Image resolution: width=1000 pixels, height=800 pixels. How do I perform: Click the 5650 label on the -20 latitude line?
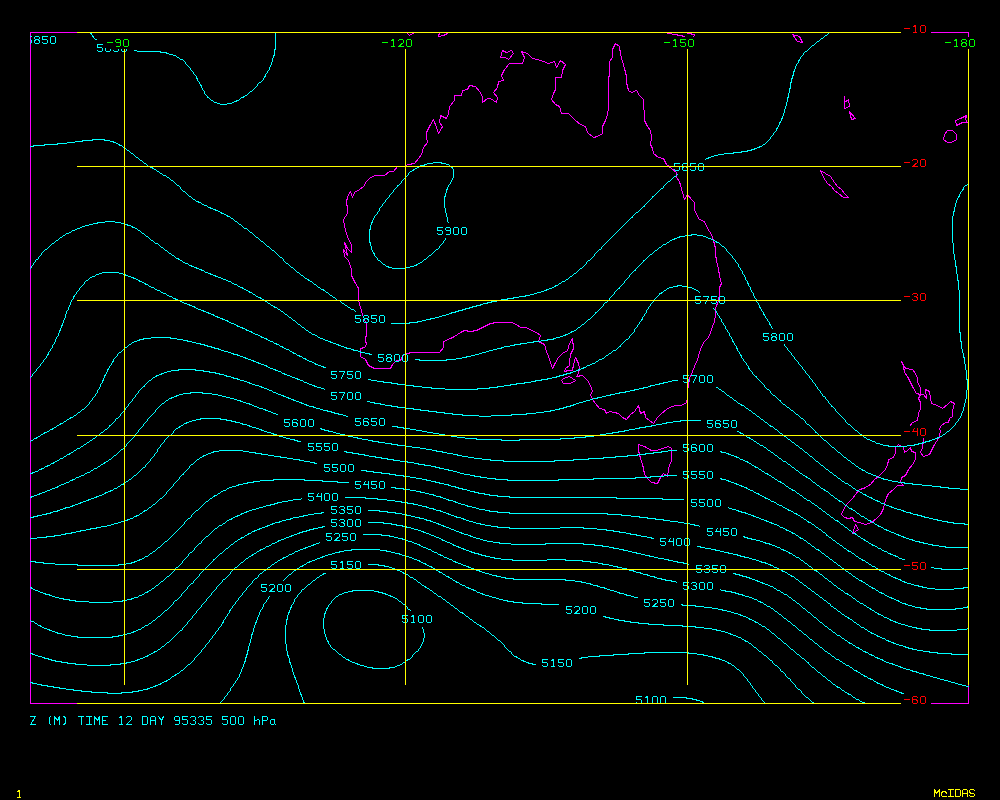click(x=688, y=167)
